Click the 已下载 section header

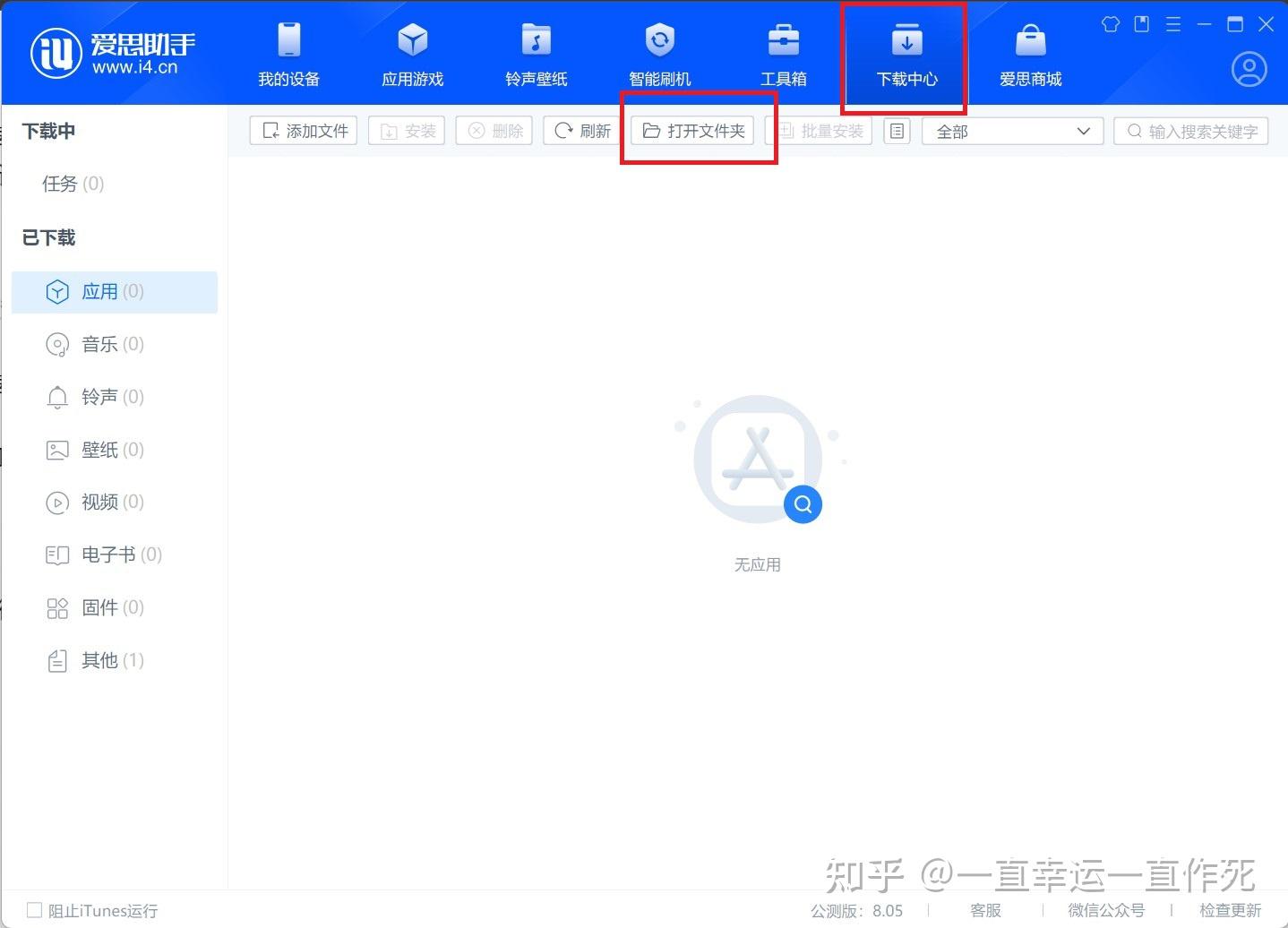tap(48, 237)
